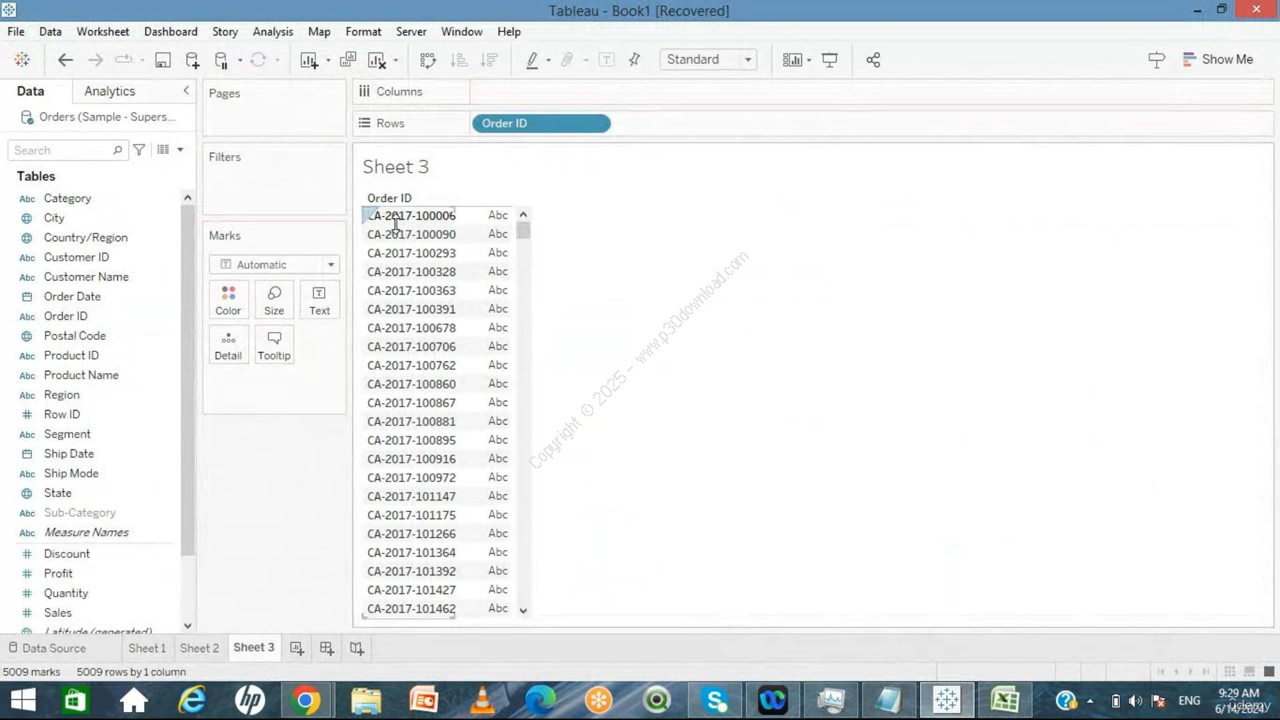Click the New worksheet toolbar icon

309,60
